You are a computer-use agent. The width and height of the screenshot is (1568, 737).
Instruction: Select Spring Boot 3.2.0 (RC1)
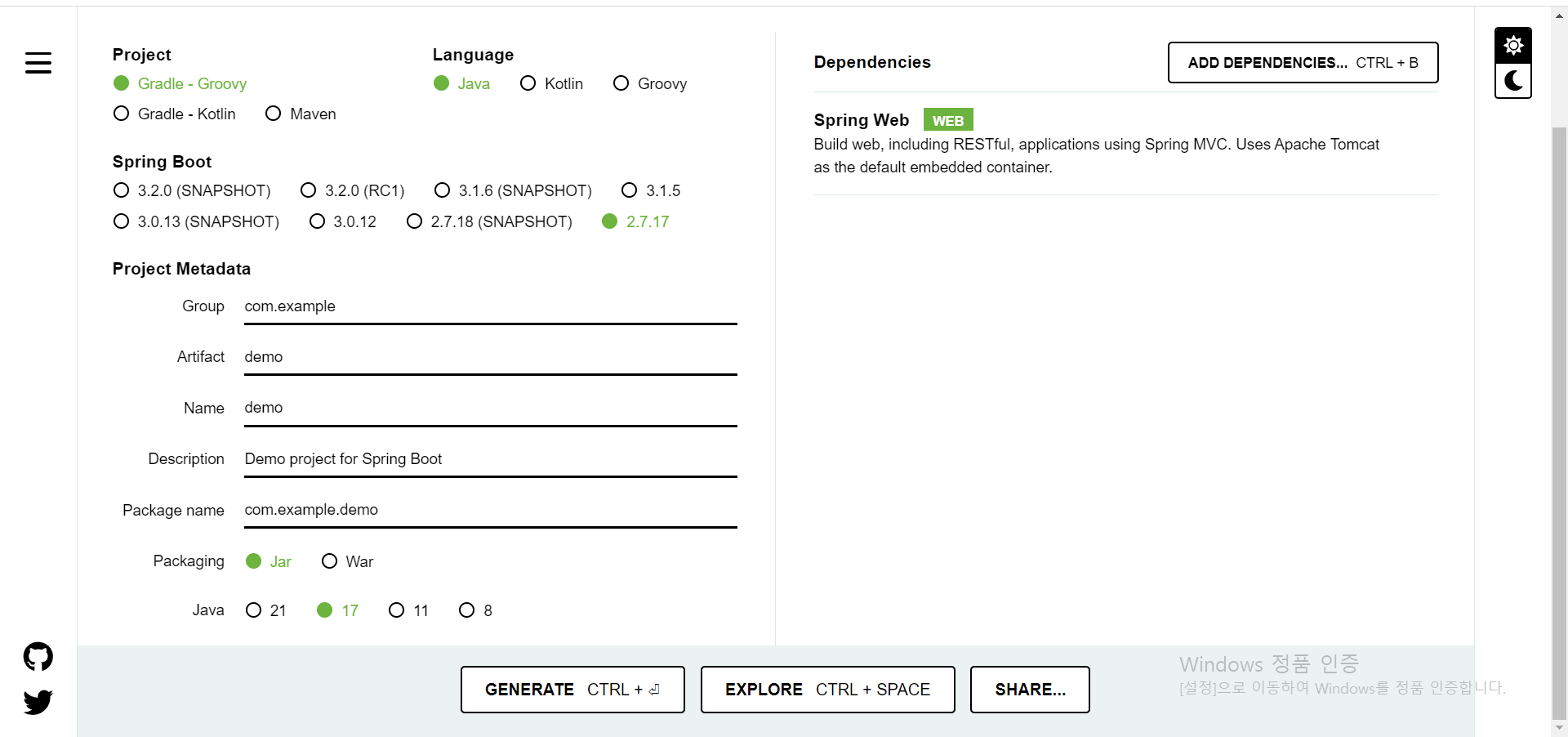tap(353, 190)
